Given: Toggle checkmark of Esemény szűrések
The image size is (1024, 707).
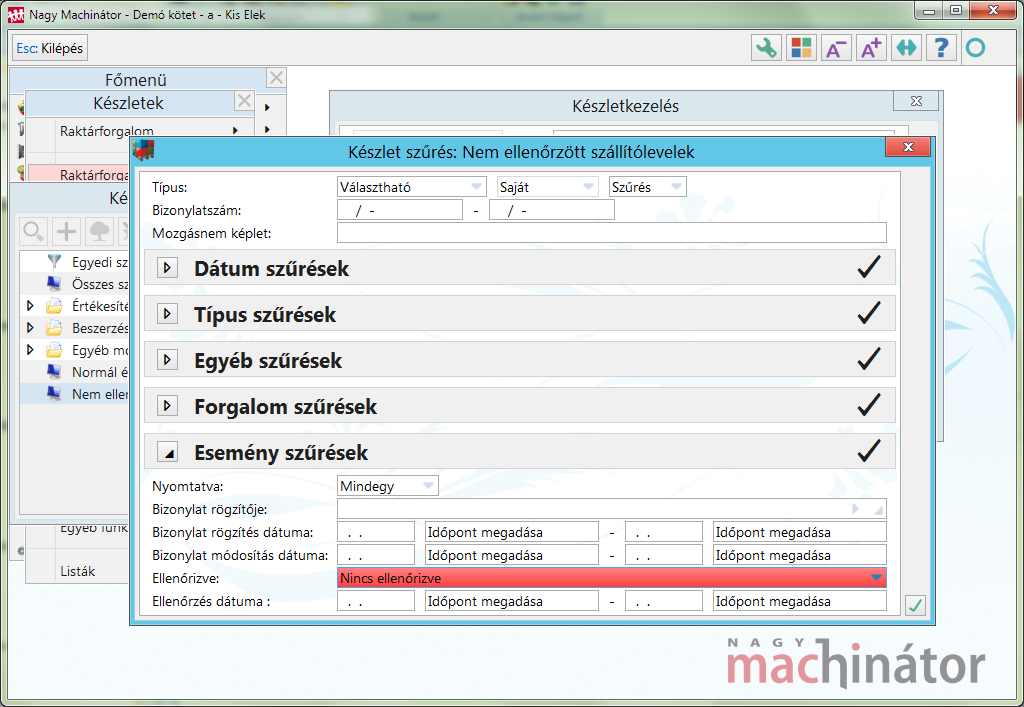Looking at the screenshot, I should pyautogui.click(x=869, y=451).
